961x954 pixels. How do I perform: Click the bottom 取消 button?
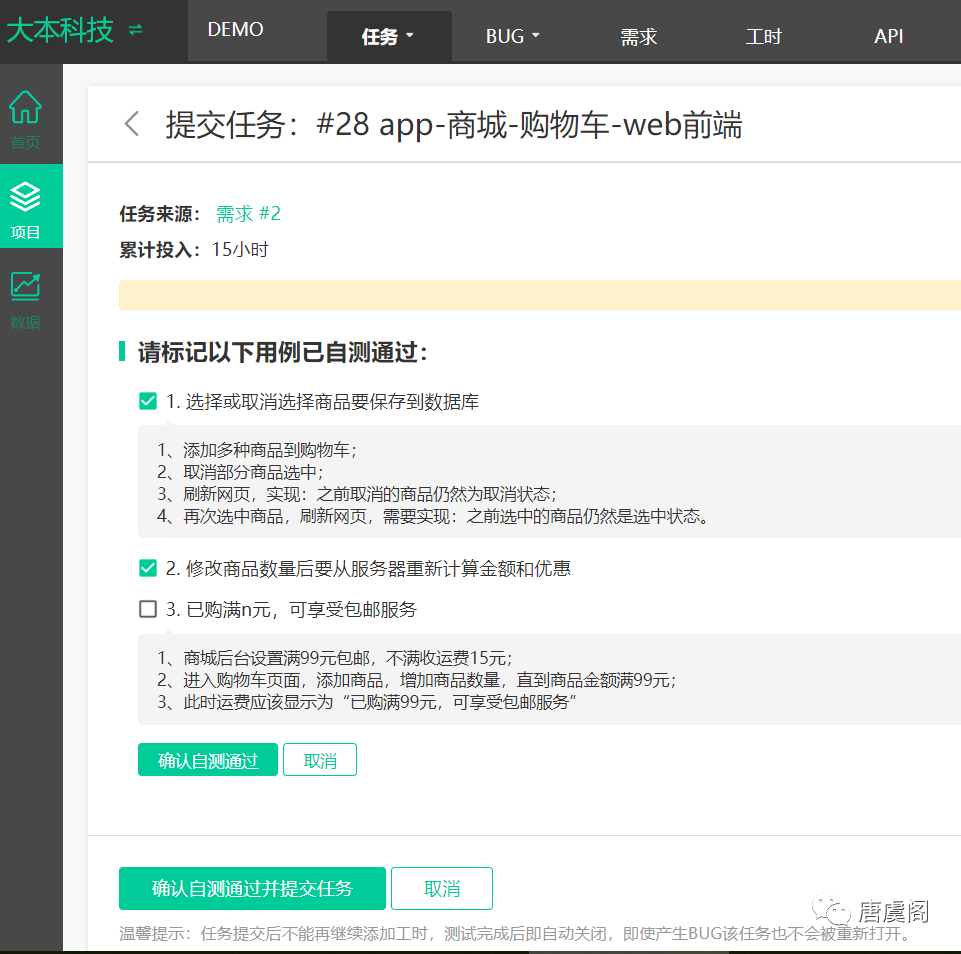click(x=441, y=888)
